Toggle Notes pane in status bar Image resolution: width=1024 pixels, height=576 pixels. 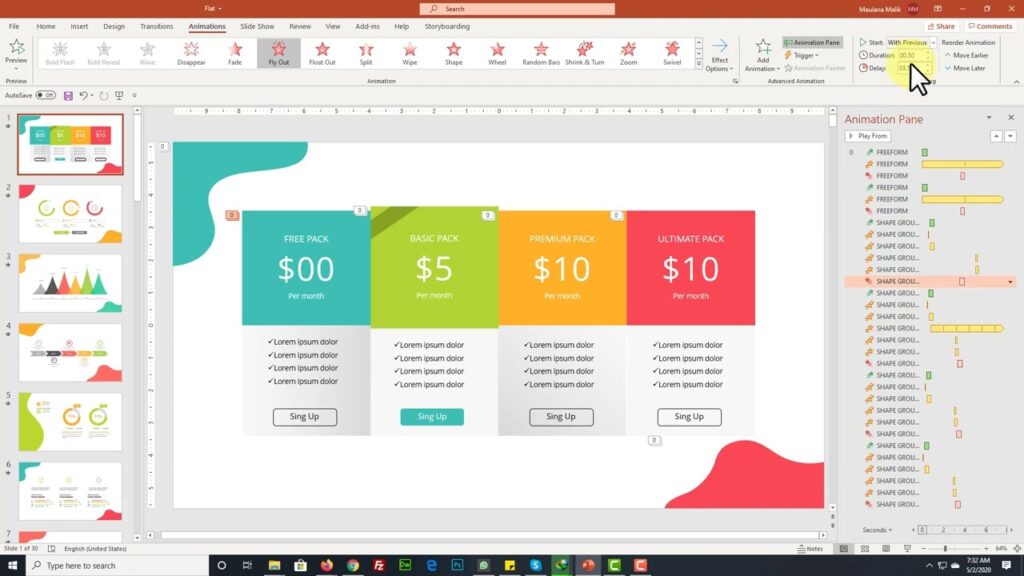tap(810, 549)
